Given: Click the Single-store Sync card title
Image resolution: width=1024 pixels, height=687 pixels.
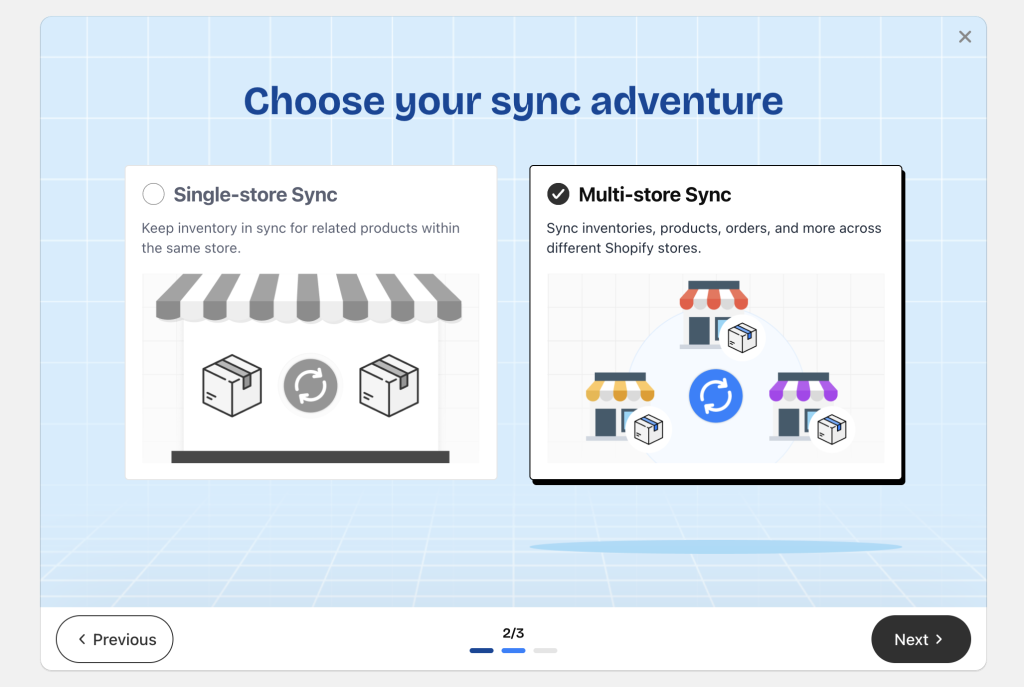Looking at the screenshot, I should (x=255, y=194).
